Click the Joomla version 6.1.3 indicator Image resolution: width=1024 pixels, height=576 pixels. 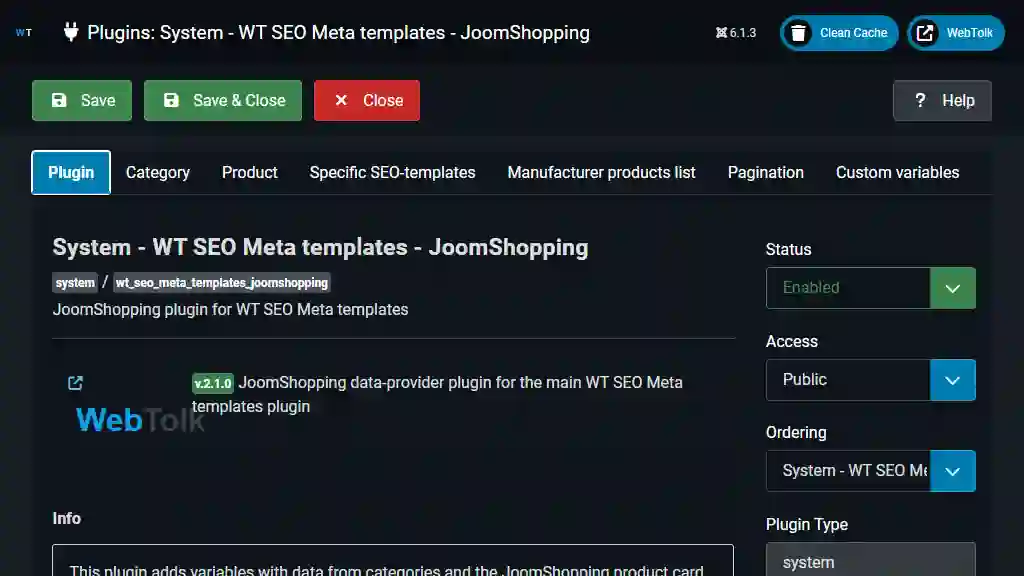pyautogui.click(x=735, y=33)
